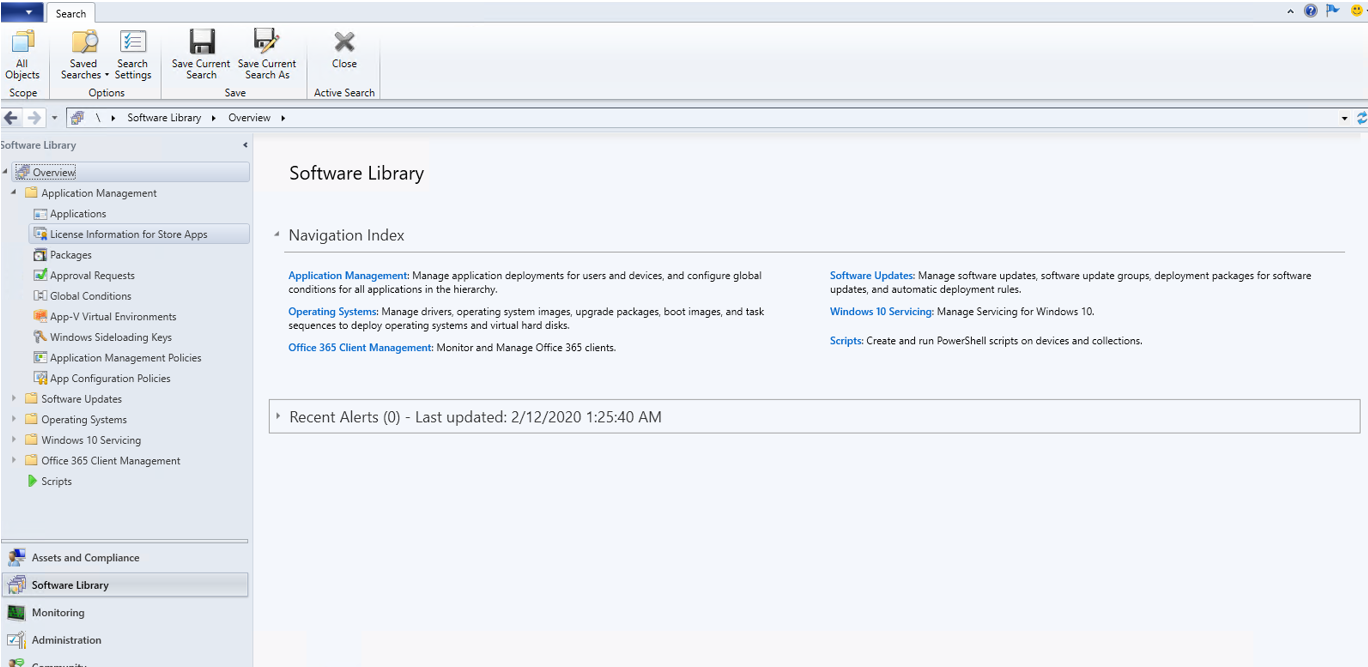Expand the Software Updates folder
This screenshot has height=667, width=1368.
[14, 399]
